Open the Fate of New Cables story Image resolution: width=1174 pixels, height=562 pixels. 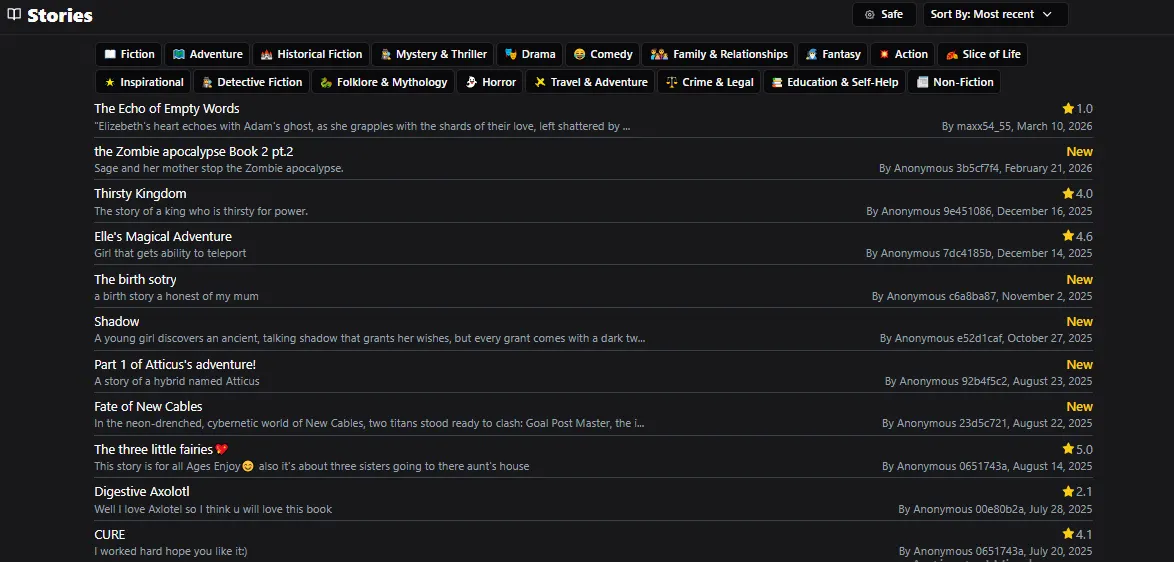click(148, 406)
